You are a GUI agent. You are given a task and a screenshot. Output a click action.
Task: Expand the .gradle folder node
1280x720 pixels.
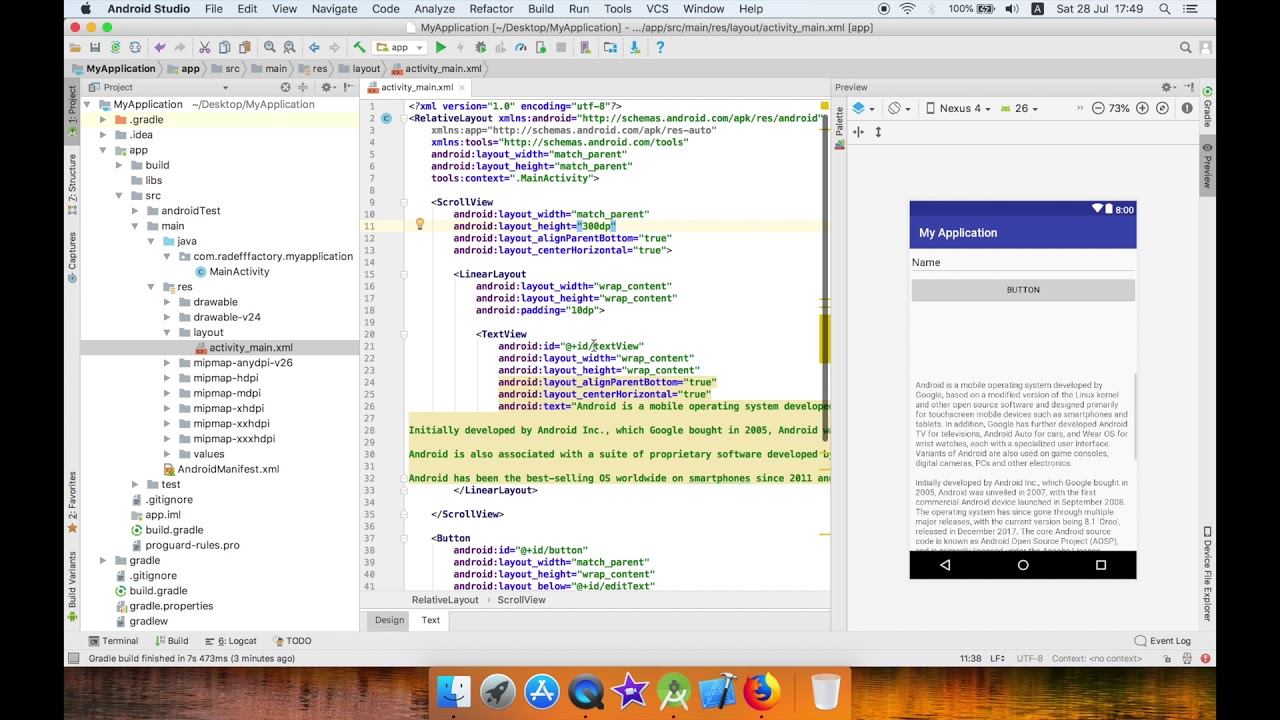coord(103,120)
